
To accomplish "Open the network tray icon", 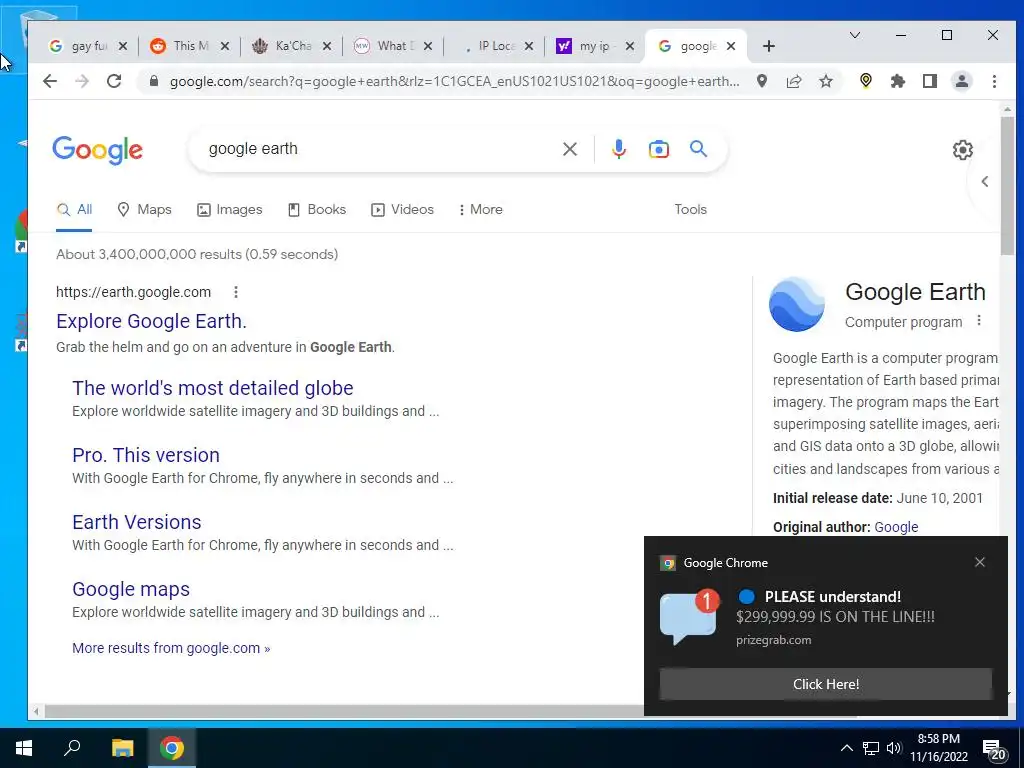I will coord(871,748).
